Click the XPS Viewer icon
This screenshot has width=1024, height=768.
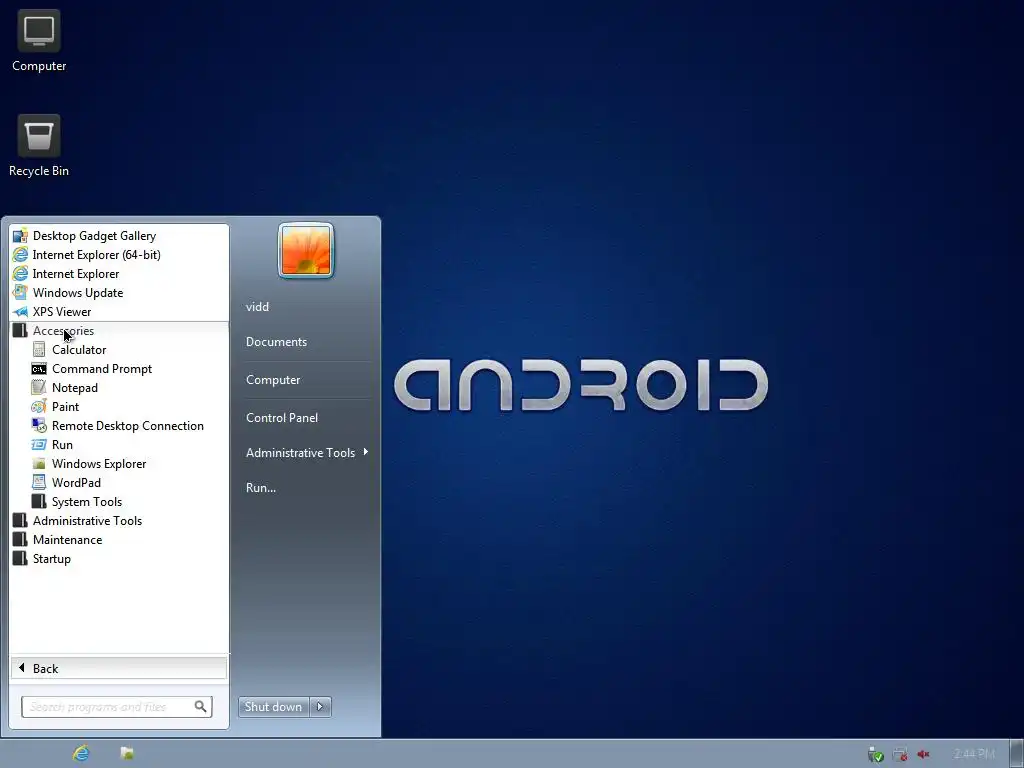pyautogui.click(x=20, y=312)
